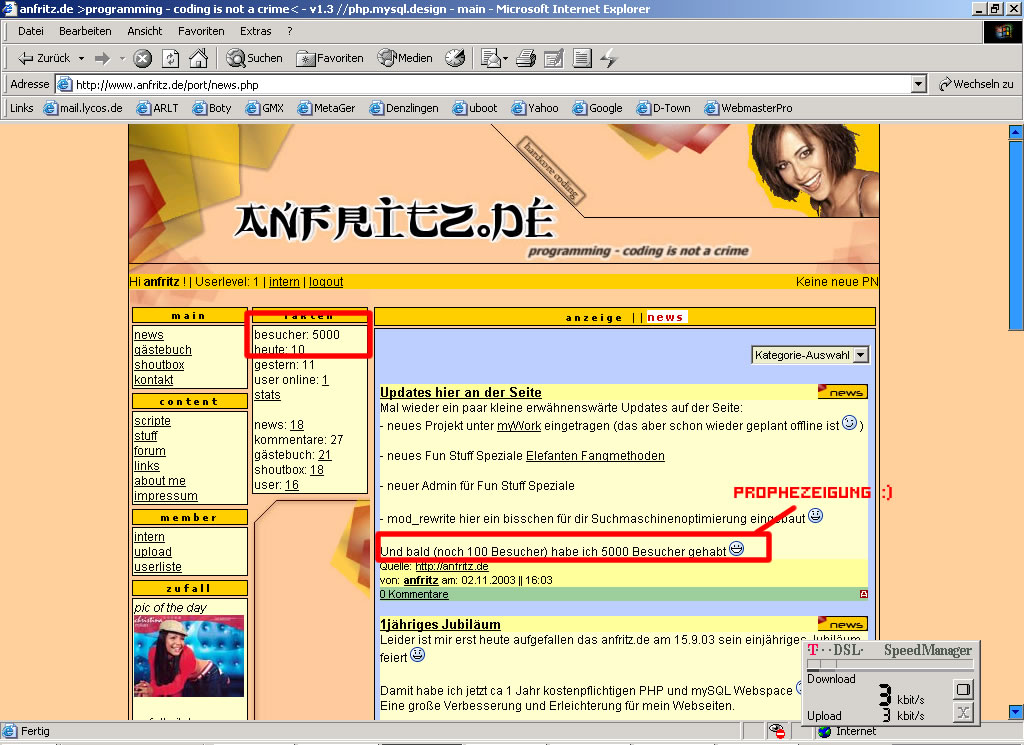1024x745 pixels.
Task: Open the Extras menu
Action: click(255, 31)
